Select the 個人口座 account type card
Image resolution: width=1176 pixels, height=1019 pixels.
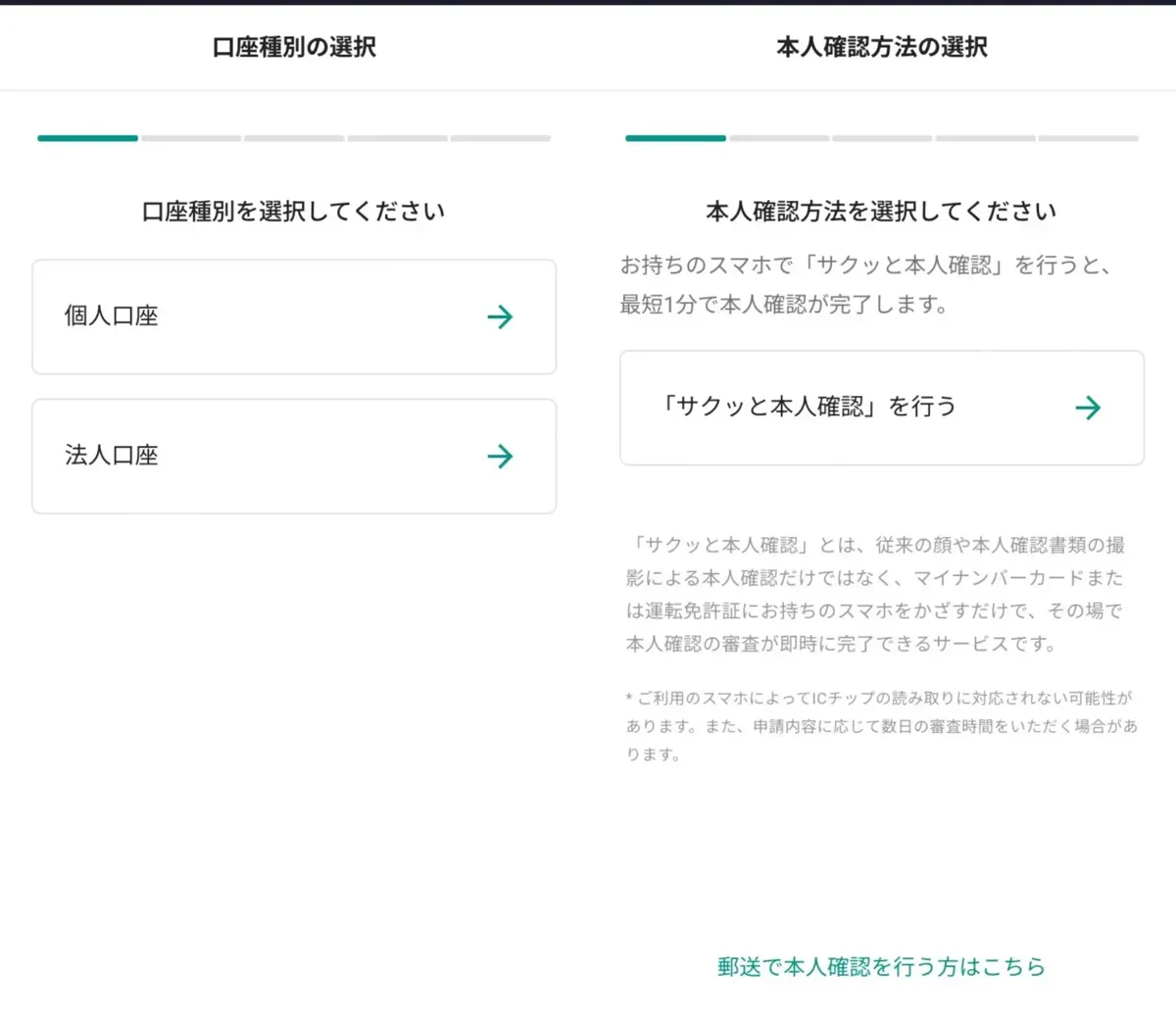click(294, 316)
